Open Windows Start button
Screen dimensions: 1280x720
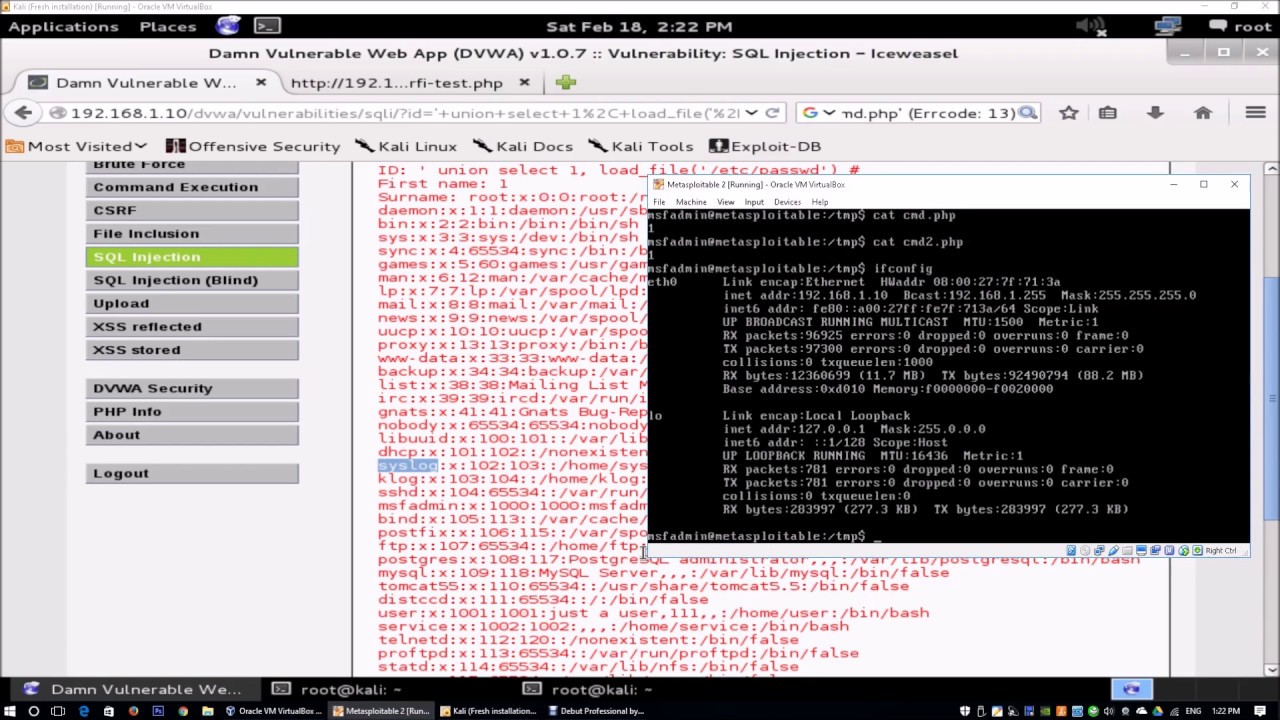(x=10, y=711)
